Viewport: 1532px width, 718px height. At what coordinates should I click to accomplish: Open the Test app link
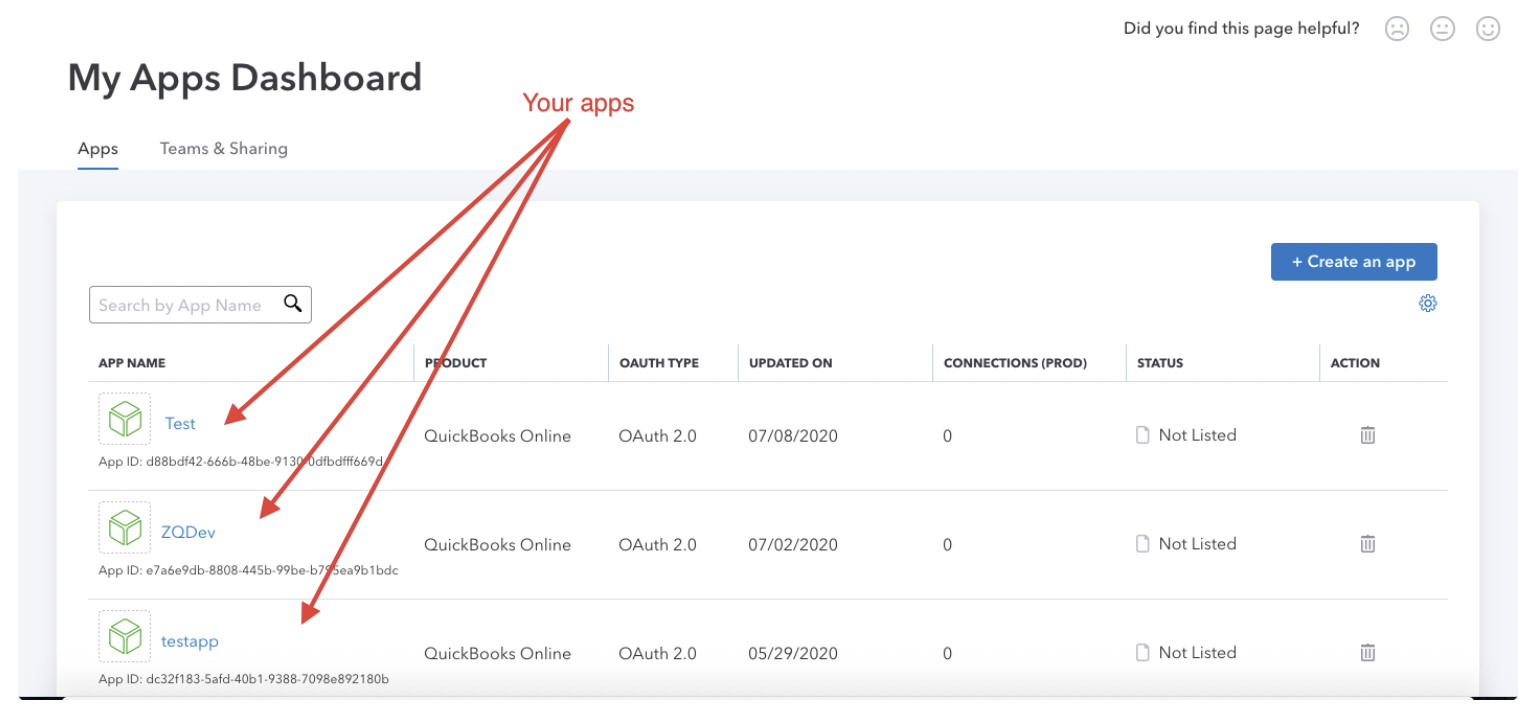point(180,424)
